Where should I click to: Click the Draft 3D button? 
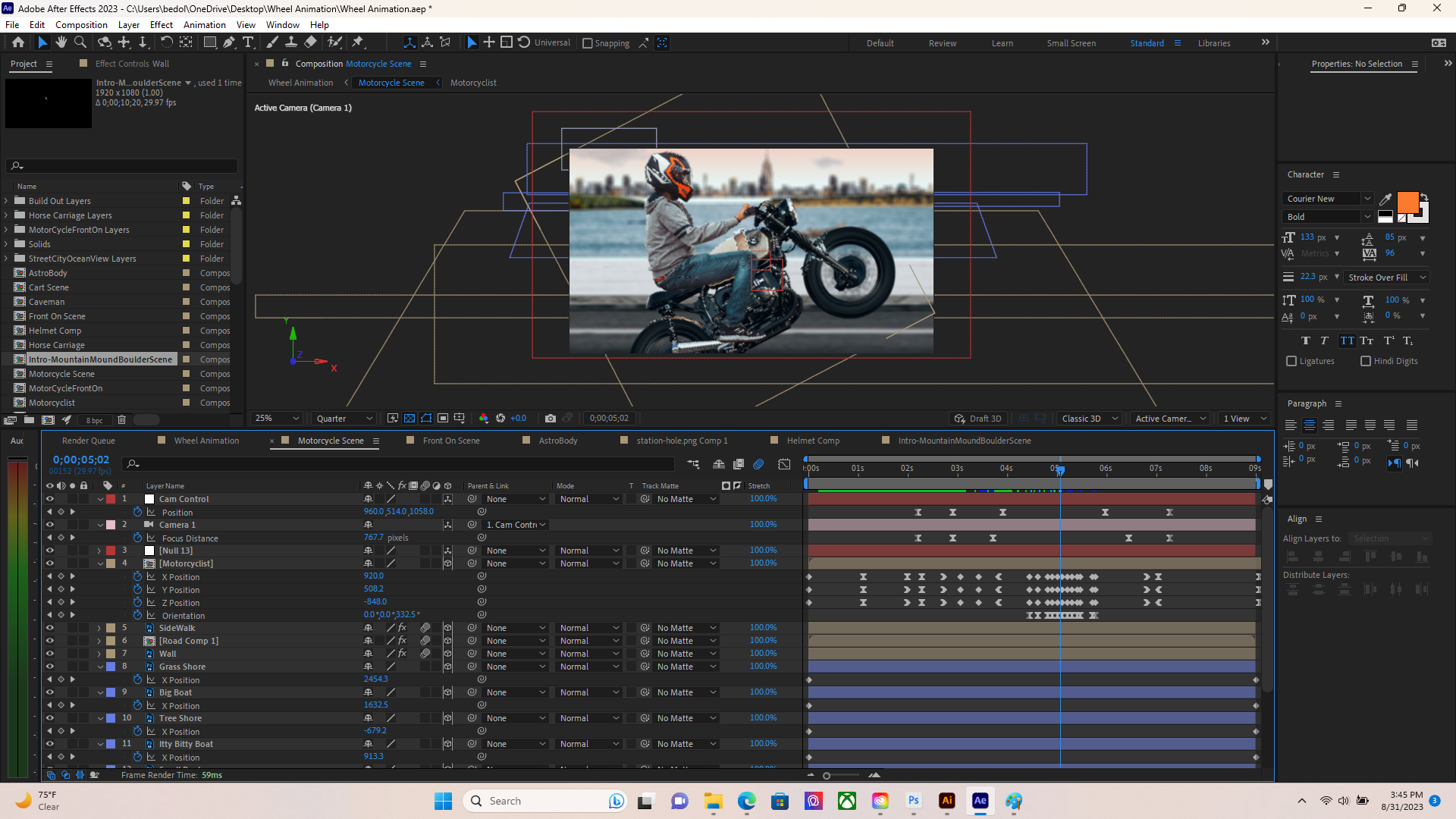(x=979, y=419)
